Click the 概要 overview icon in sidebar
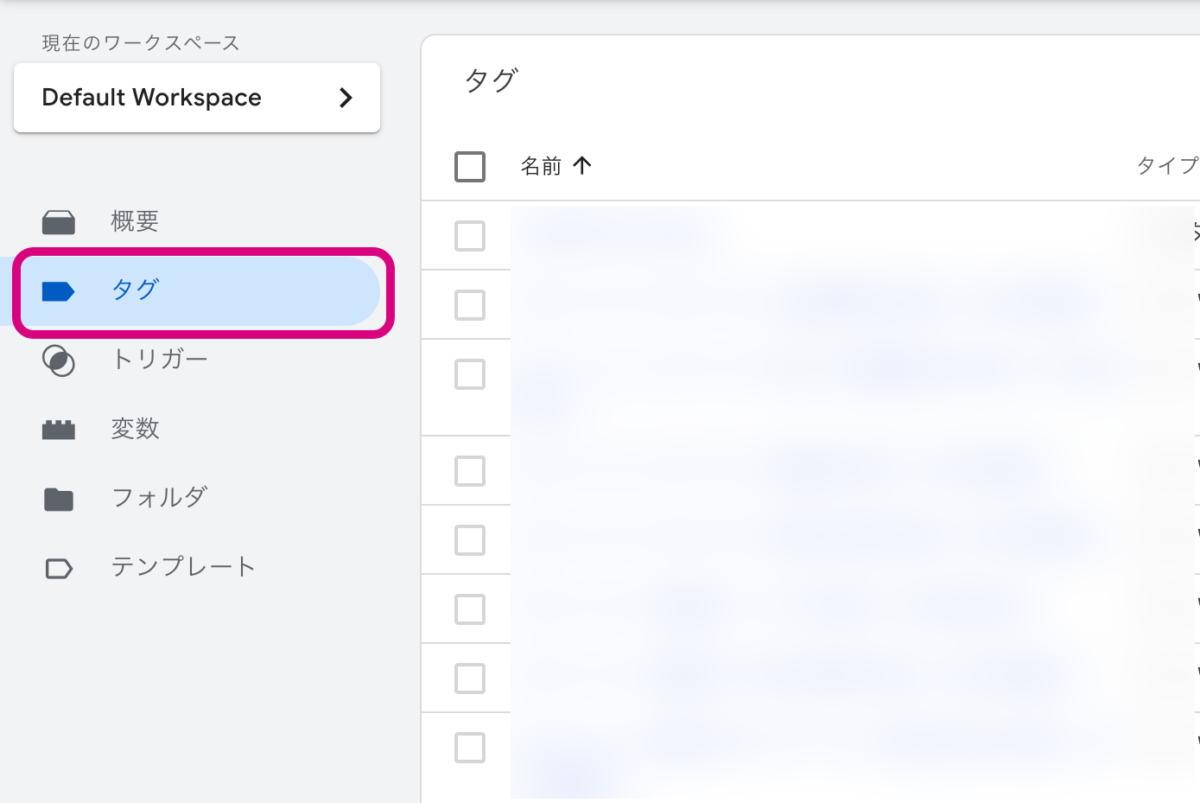Image resolution: width=1200 pixels, height=803 pixels. (59, 222)
